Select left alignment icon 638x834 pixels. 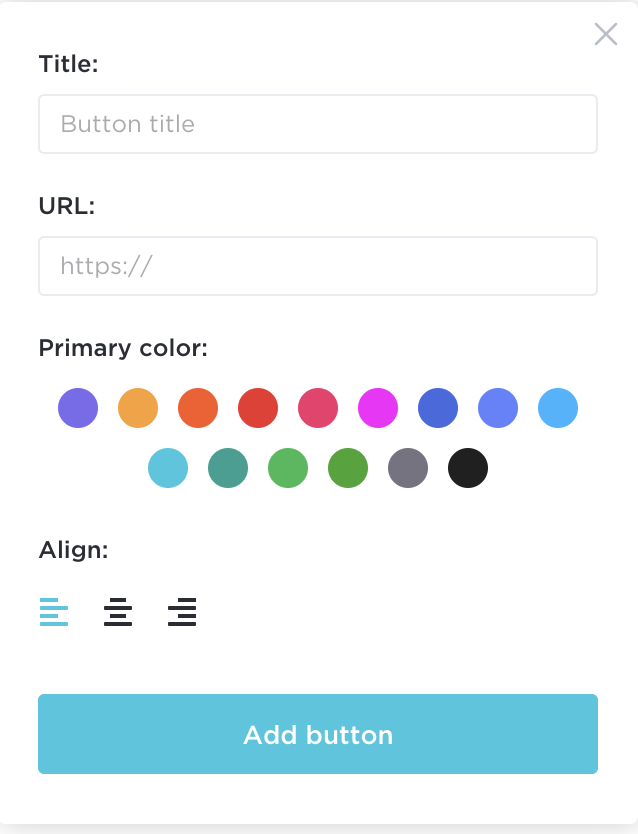tap(54, 612)
